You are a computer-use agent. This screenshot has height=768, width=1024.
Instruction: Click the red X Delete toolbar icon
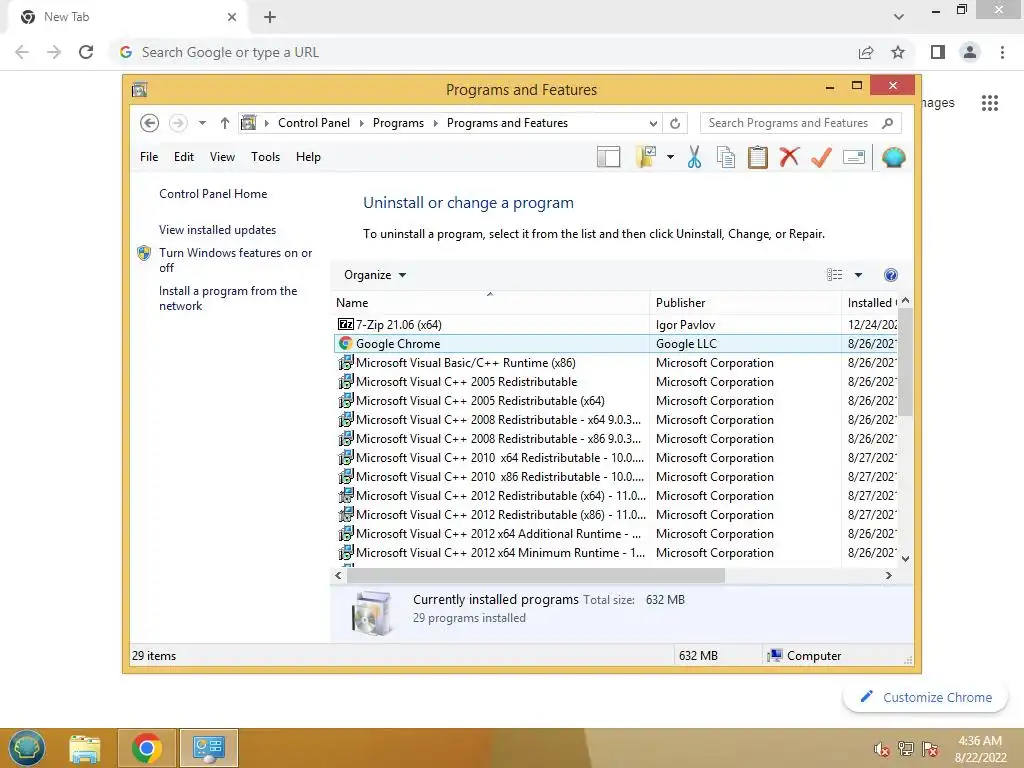click(789, 157)
